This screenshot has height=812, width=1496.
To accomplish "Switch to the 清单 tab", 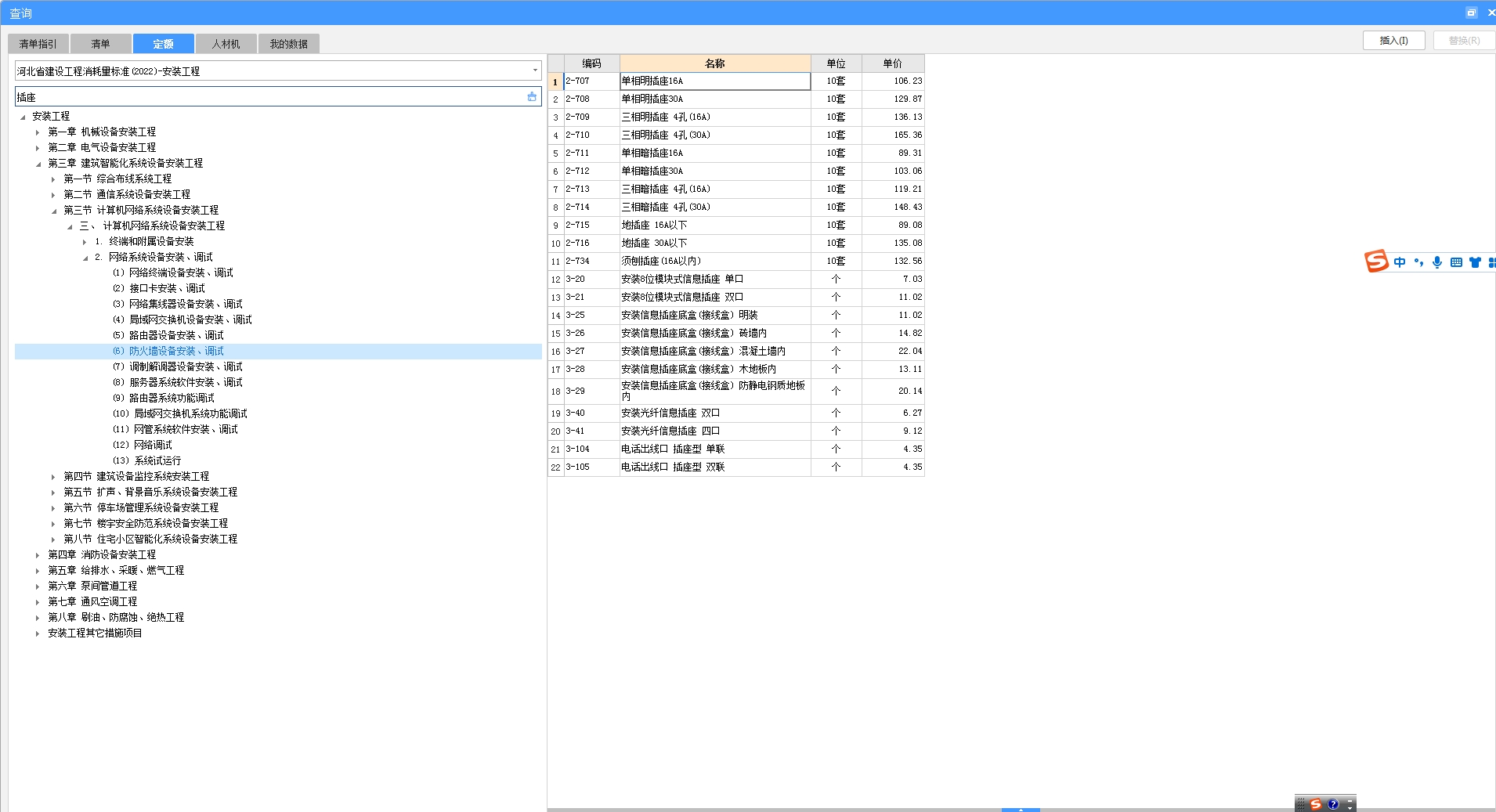I will pyautogui.click(x=100, y=44).
